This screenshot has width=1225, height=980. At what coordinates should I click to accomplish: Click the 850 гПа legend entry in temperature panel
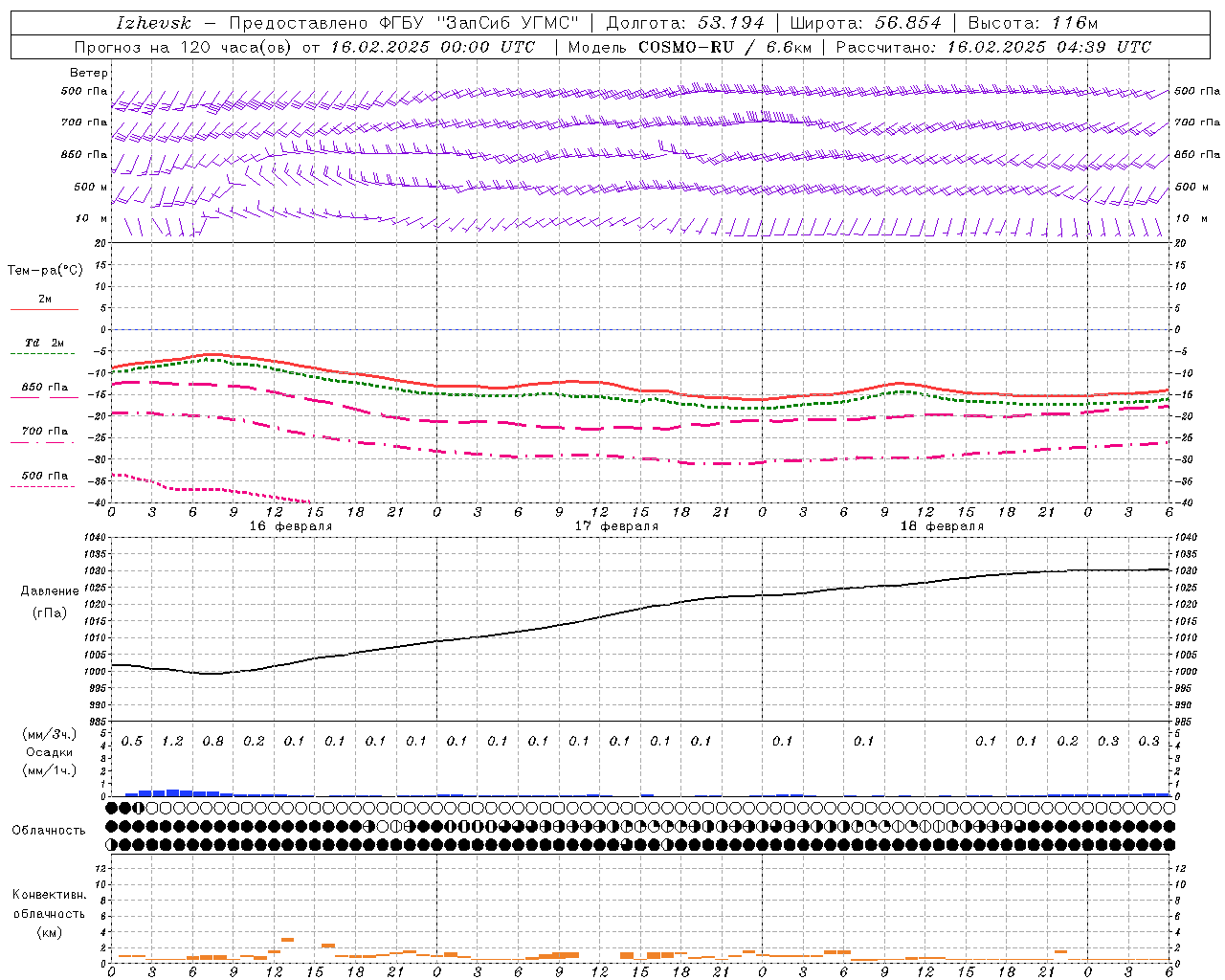[x=45, y=388]
